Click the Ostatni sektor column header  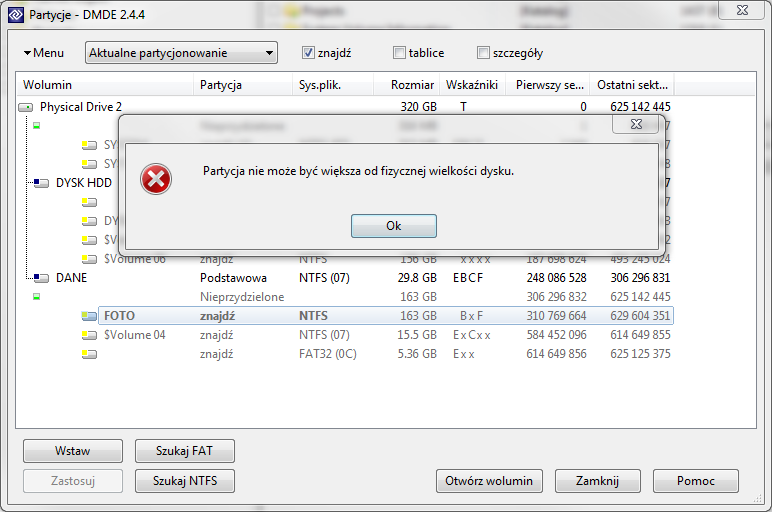coord(633,85)
